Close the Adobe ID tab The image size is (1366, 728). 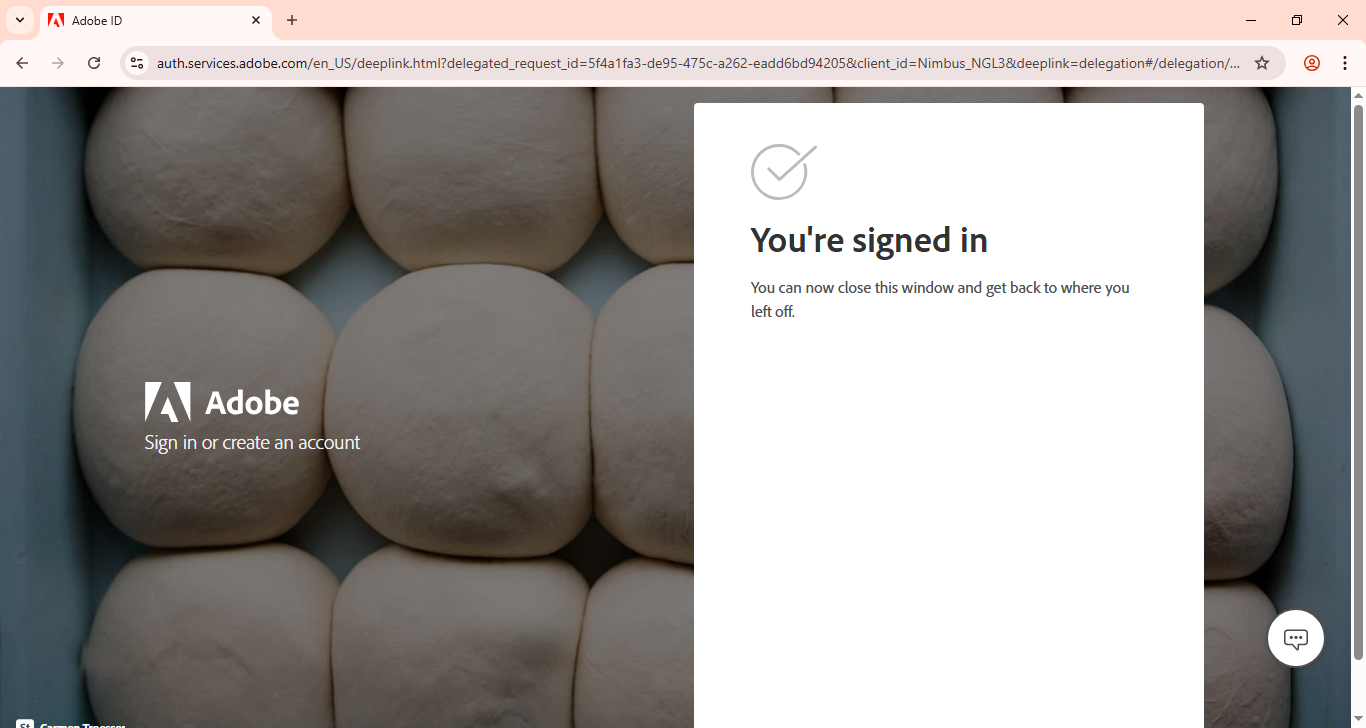(256, 20)
